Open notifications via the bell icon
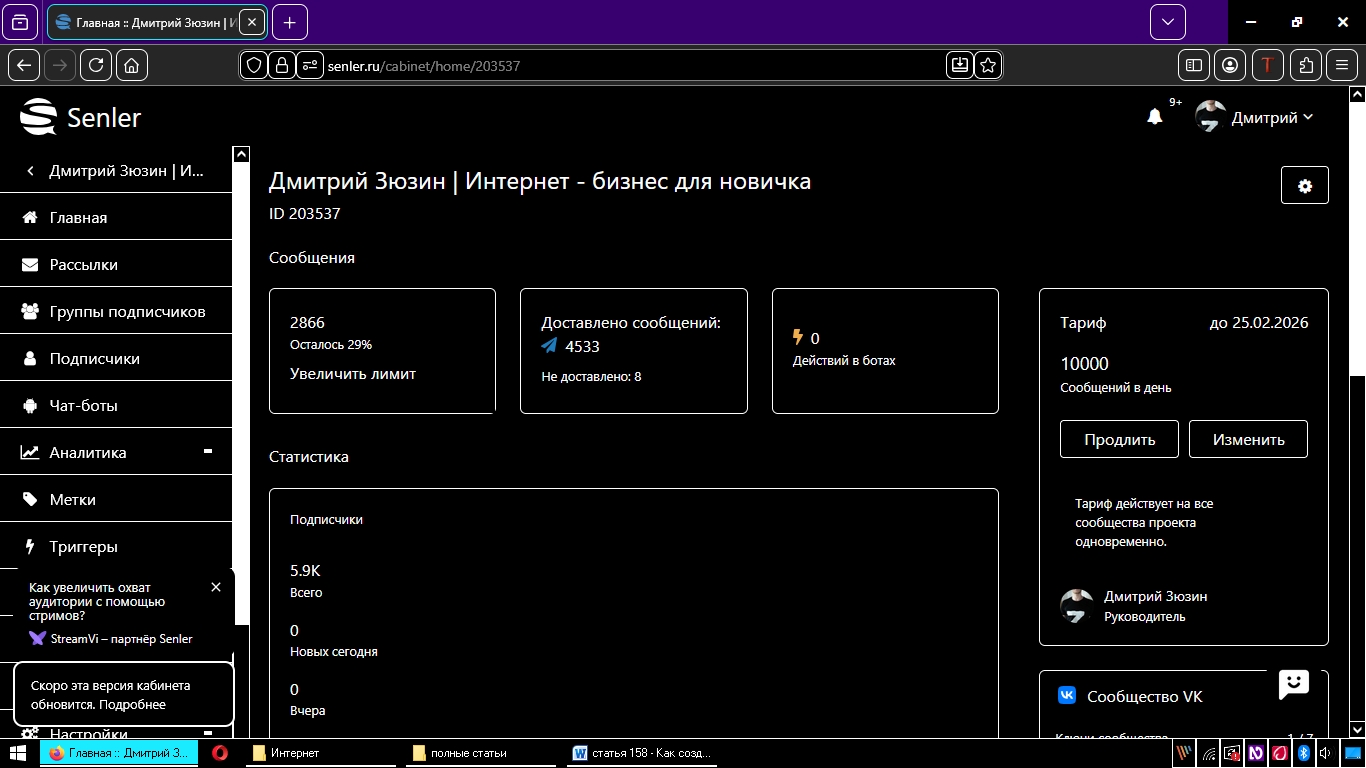The height and width of the screenshot is (768, 1366). [1155, 117]
